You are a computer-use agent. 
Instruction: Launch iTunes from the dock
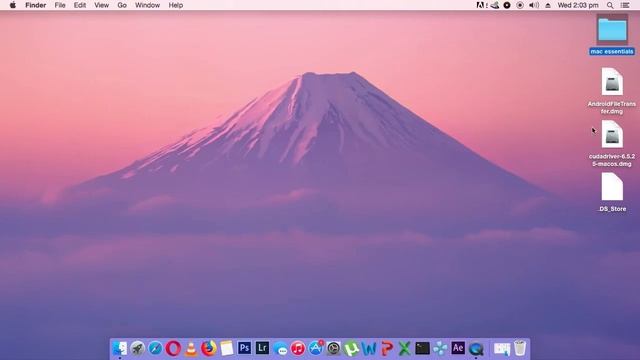[298, 349]
